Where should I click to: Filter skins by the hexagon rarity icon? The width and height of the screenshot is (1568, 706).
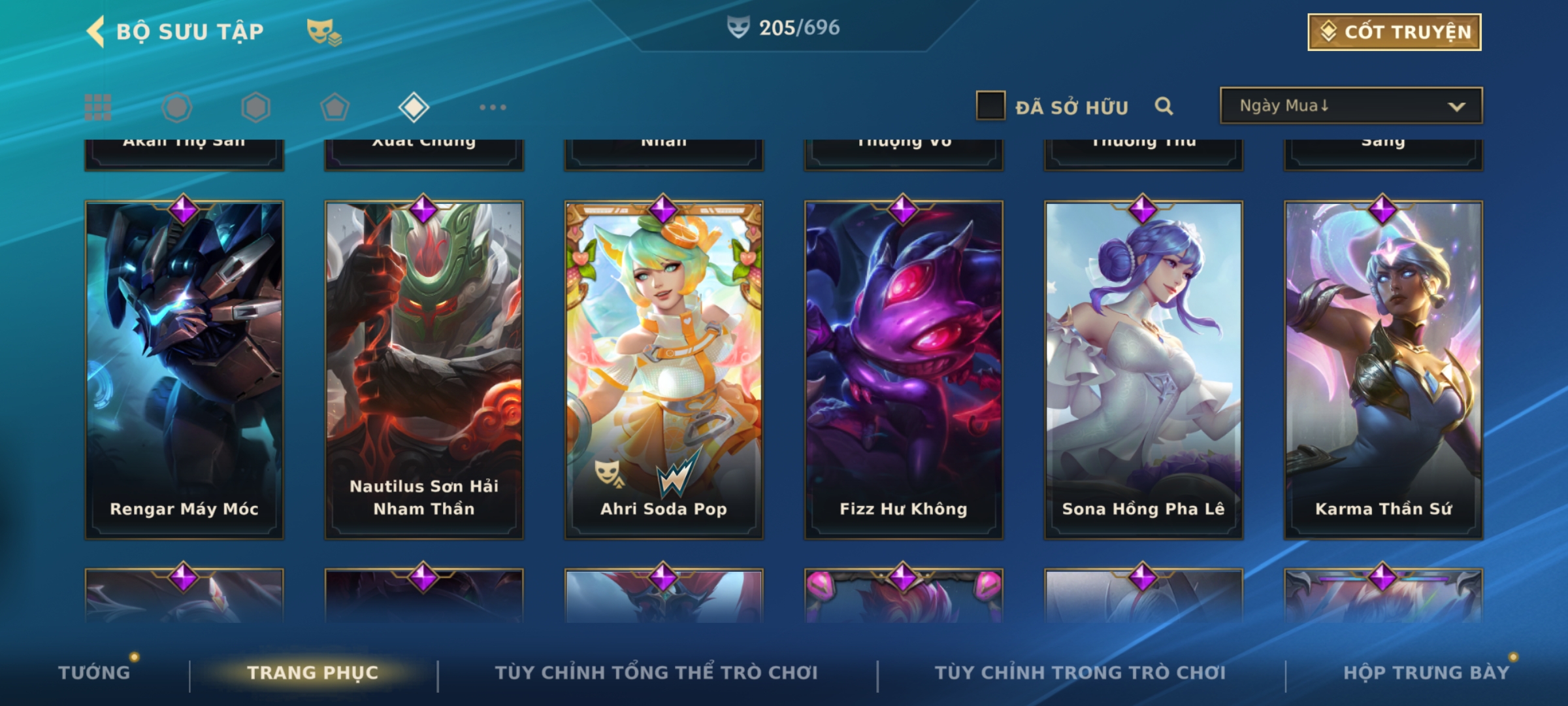[x=255, y=107]
